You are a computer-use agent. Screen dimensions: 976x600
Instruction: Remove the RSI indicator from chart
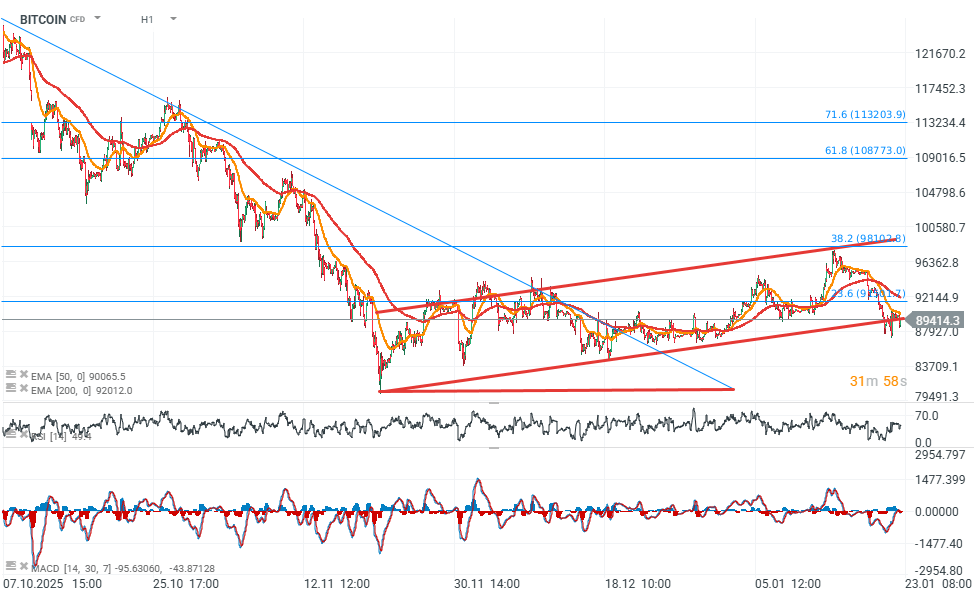pyautogui.click(x=23, y=435)
